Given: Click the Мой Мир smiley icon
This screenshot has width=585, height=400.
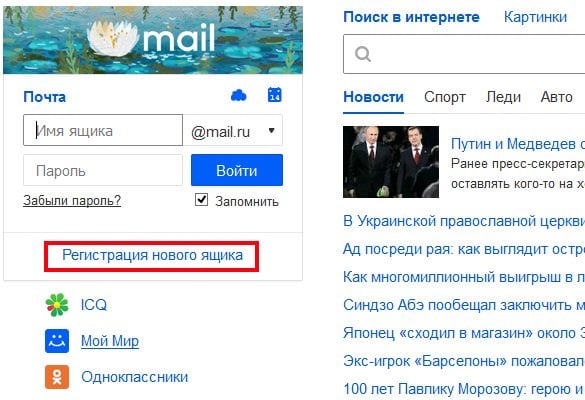Looking at the screenshot, I should (57, 341).
